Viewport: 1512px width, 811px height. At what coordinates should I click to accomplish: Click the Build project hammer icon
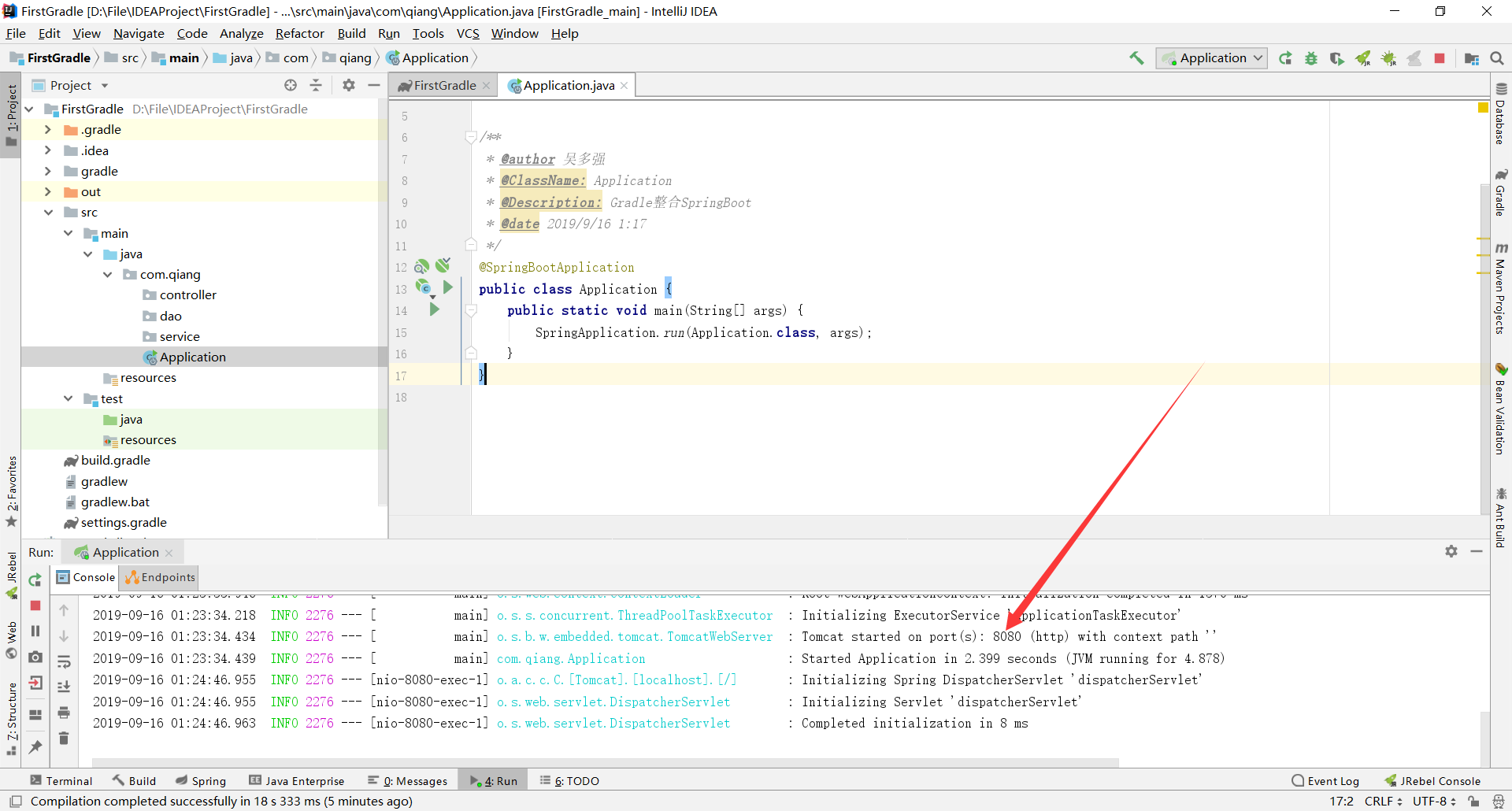[1136, 57]
